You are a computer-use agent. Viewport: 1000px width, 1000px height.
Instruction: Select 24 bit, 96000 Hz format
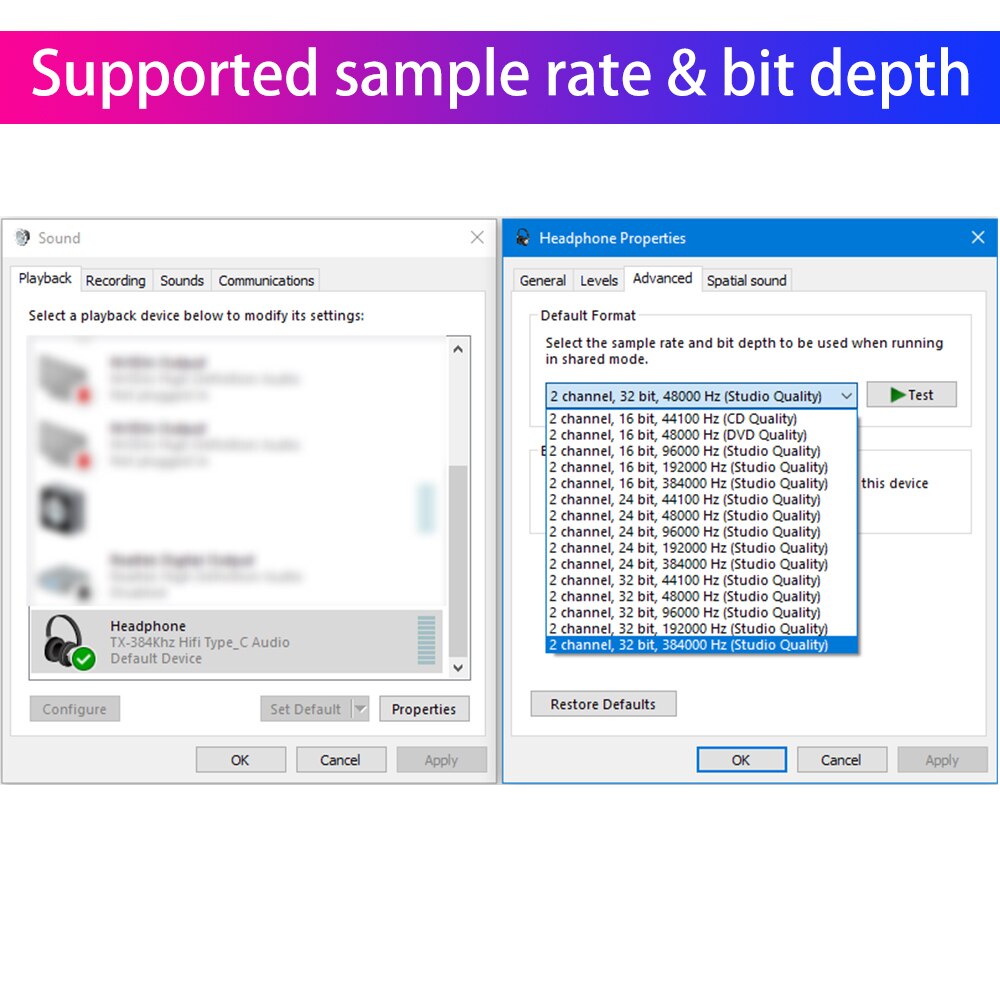coord(702,532)
